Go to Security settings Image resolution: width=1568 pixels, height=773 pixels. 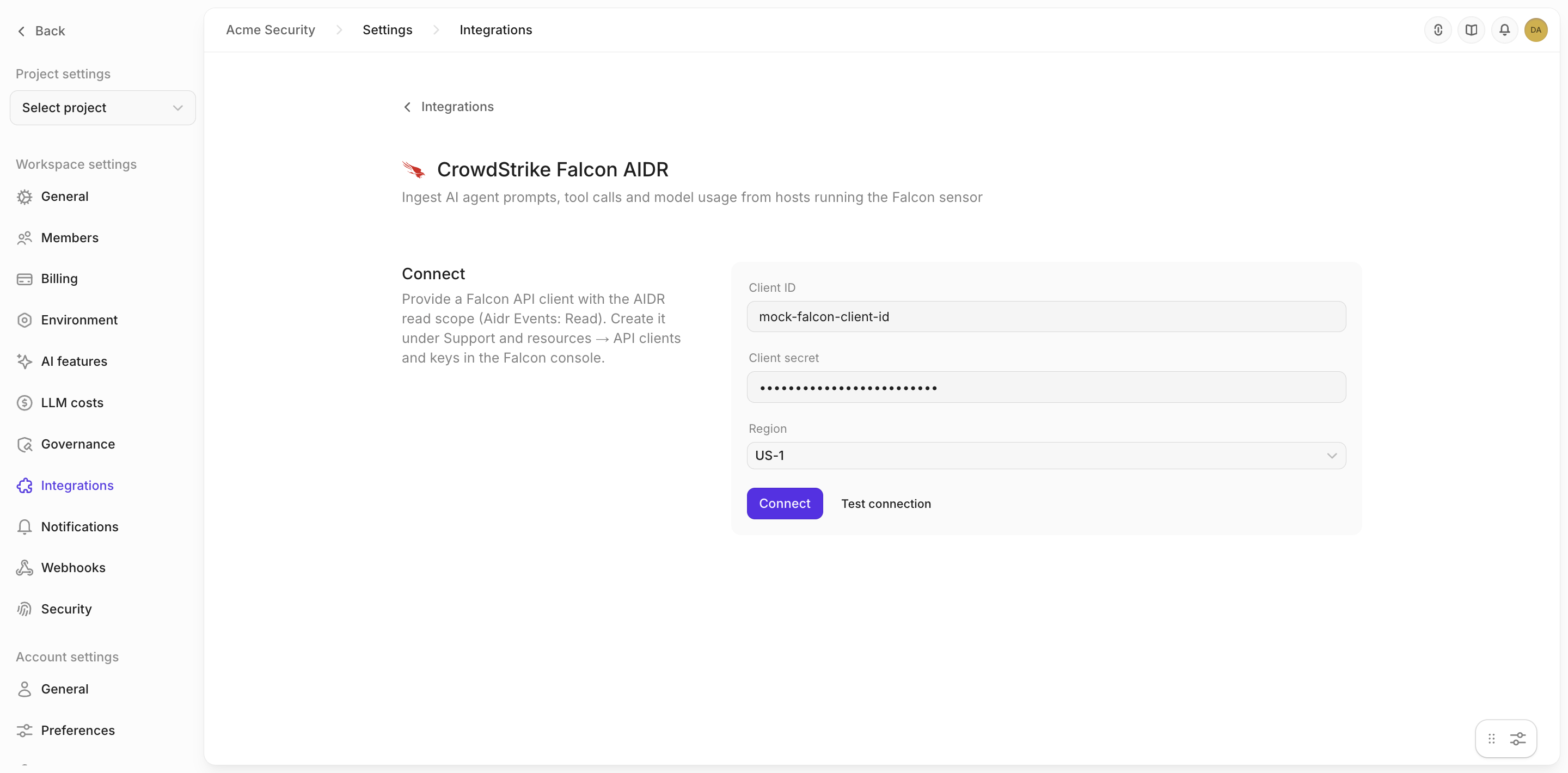66,609
